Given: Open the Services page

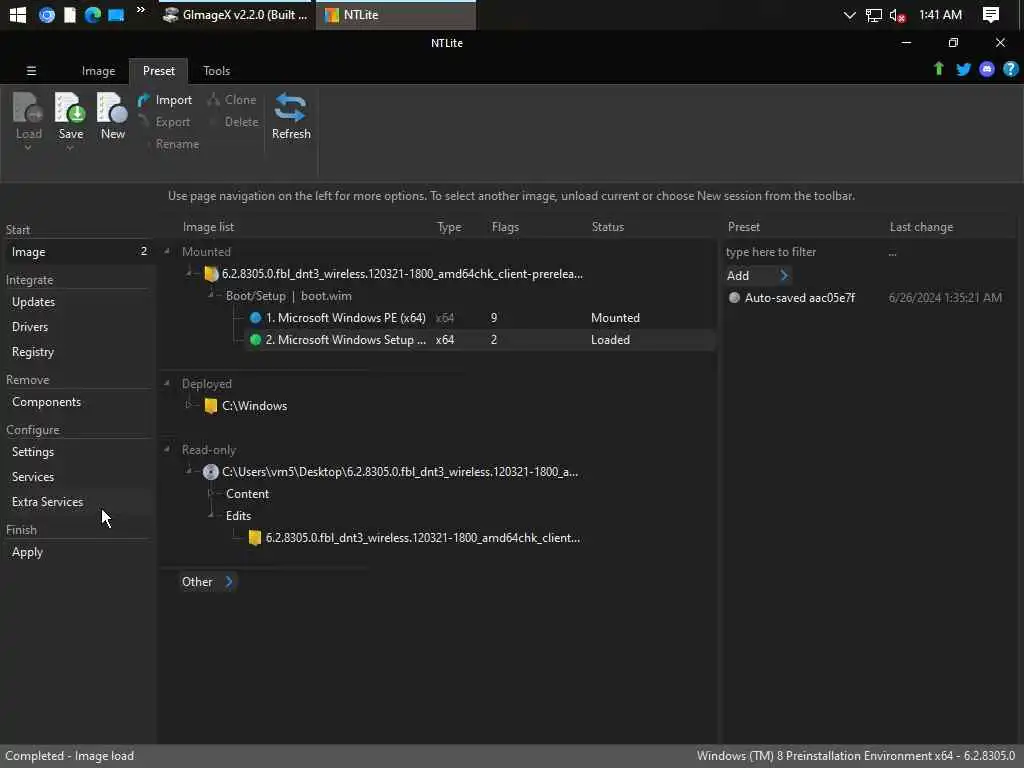Looking at the screenshot, I should [33, 477].
